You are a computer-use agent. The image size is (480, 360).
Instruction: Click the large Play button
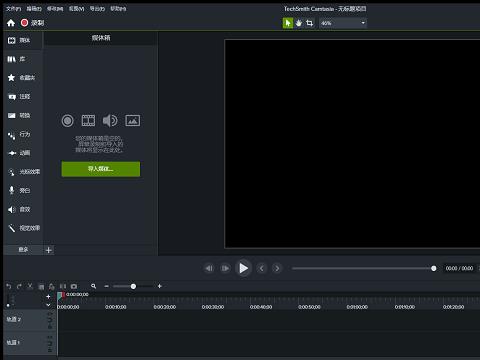point(243,268)
